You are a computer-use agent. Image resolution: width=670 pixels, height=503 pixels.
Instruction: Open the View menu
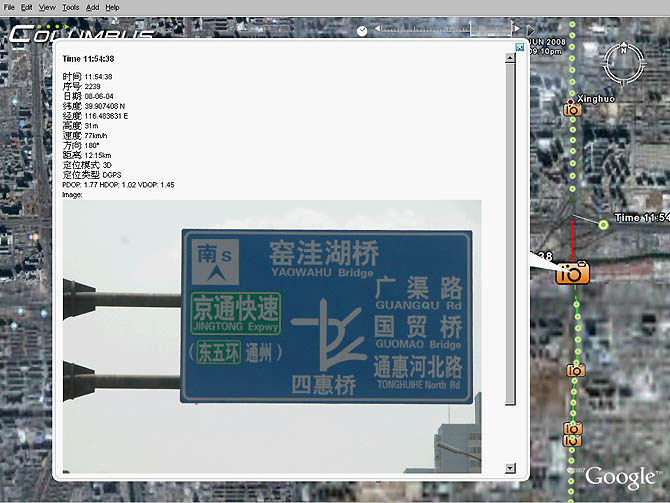pyautogui.click(x=47, y=7)
